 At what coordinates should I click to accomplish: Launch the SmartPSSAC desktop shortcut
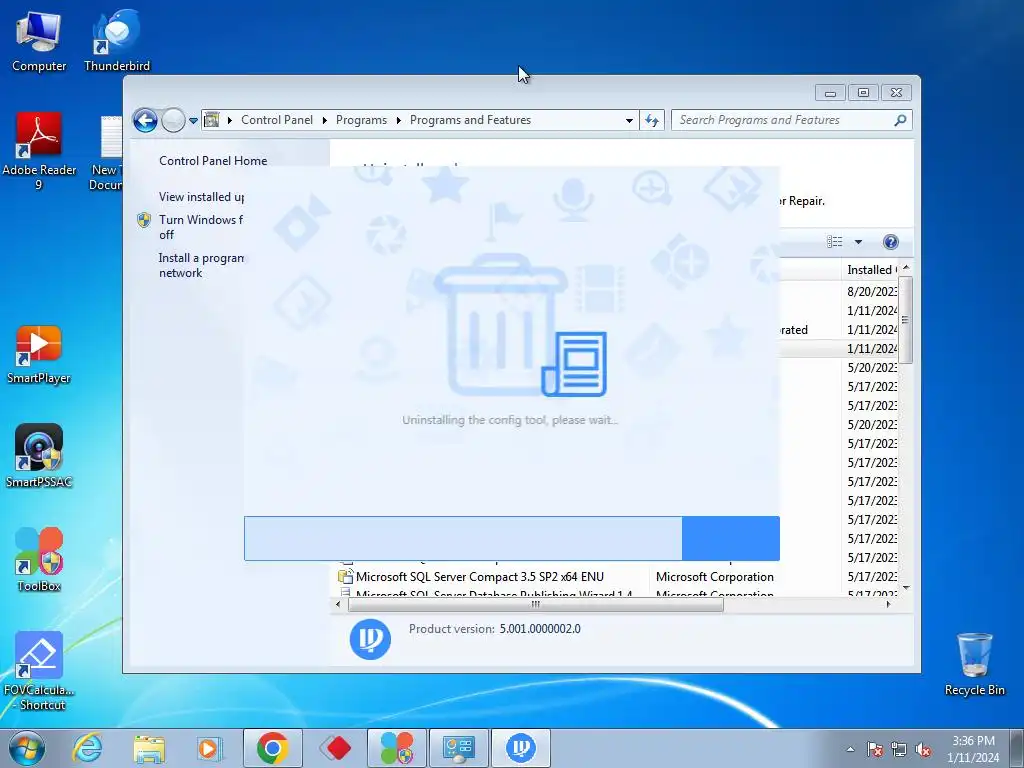pyautogui.click(x=39, y=456)
